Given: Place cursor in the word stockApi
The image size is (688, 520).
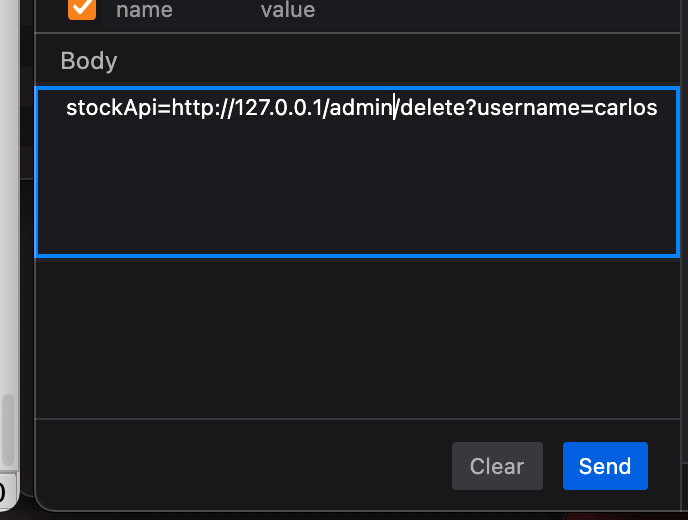Looking at the screenshot, I should click(x=107, y=108).
